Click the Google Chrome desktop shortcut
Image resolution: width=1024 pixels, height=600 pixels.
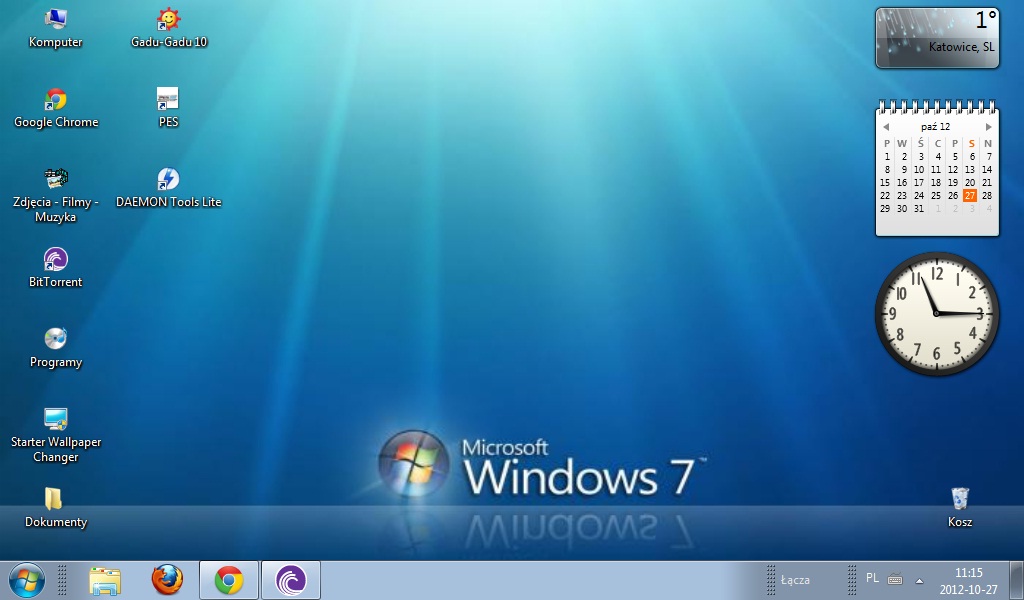(56, 100)
